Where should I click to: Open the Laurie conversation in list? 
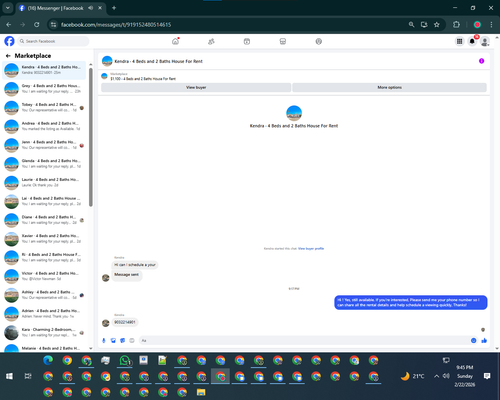coord(44,182)
